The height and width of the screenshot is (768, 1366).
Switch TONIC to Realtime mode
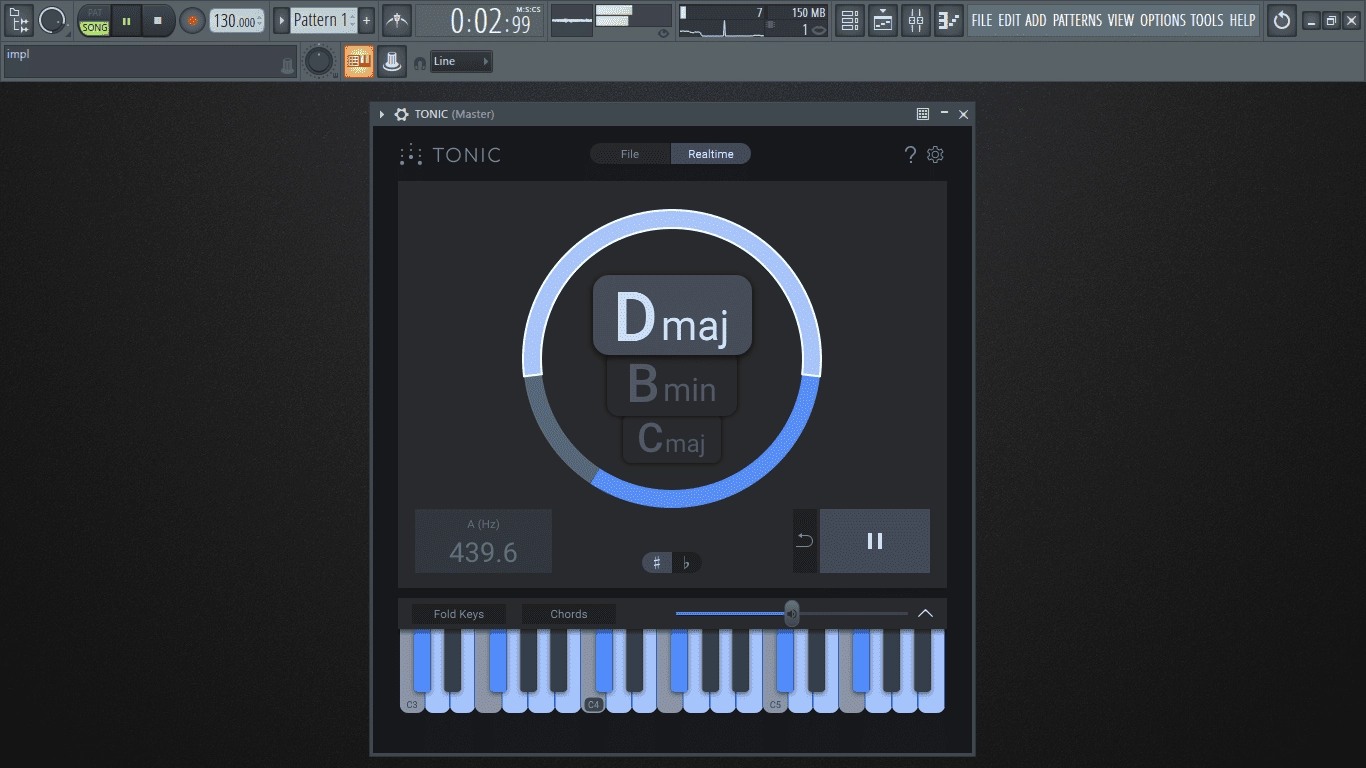point(711,154)
